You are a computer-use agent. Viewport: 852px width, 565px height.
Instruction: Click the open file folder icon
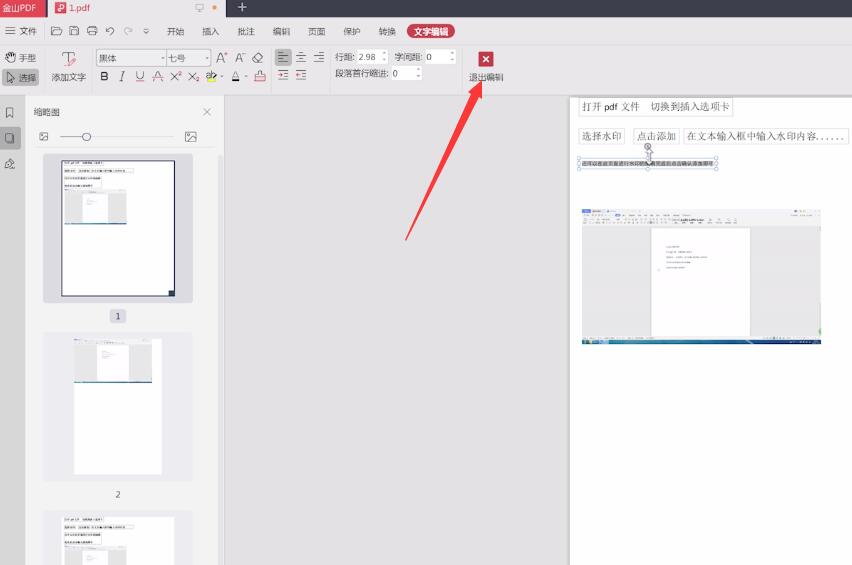(56, 31)
